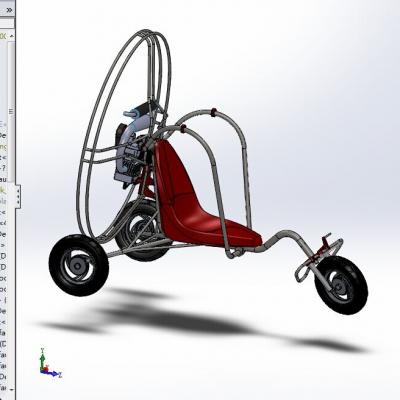Click the feature tree scrollbar thumb grip

coord(12,112)
